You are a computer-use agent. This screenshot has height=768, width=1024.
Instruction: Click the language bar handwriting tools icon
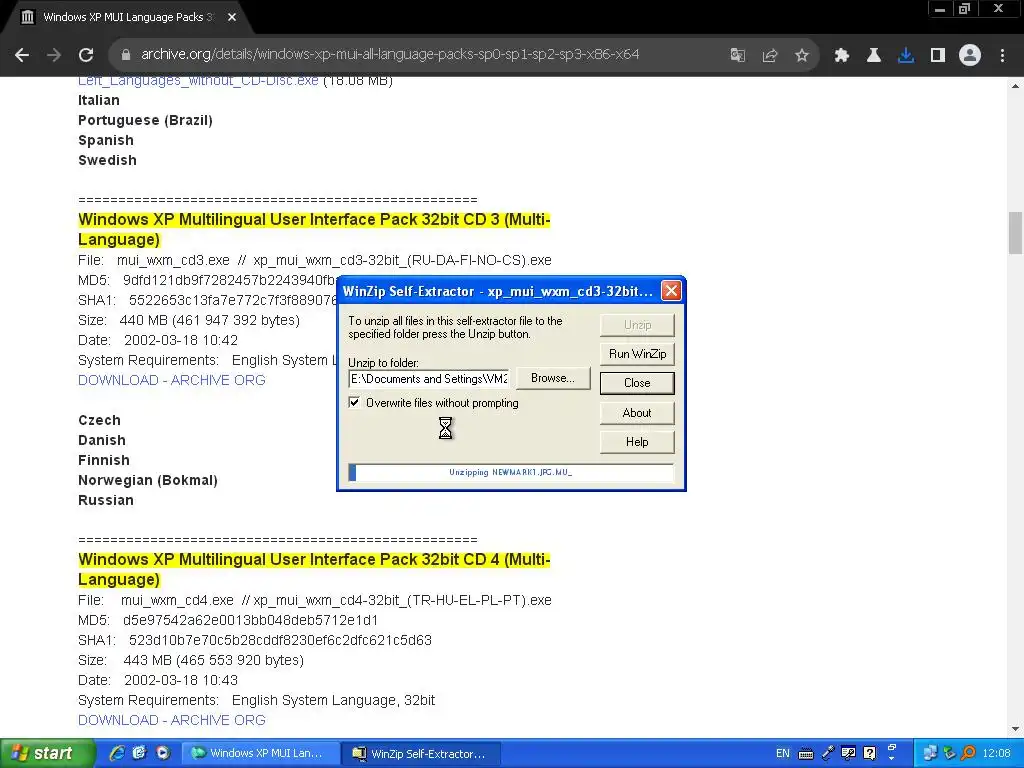[x=848, y=753]
